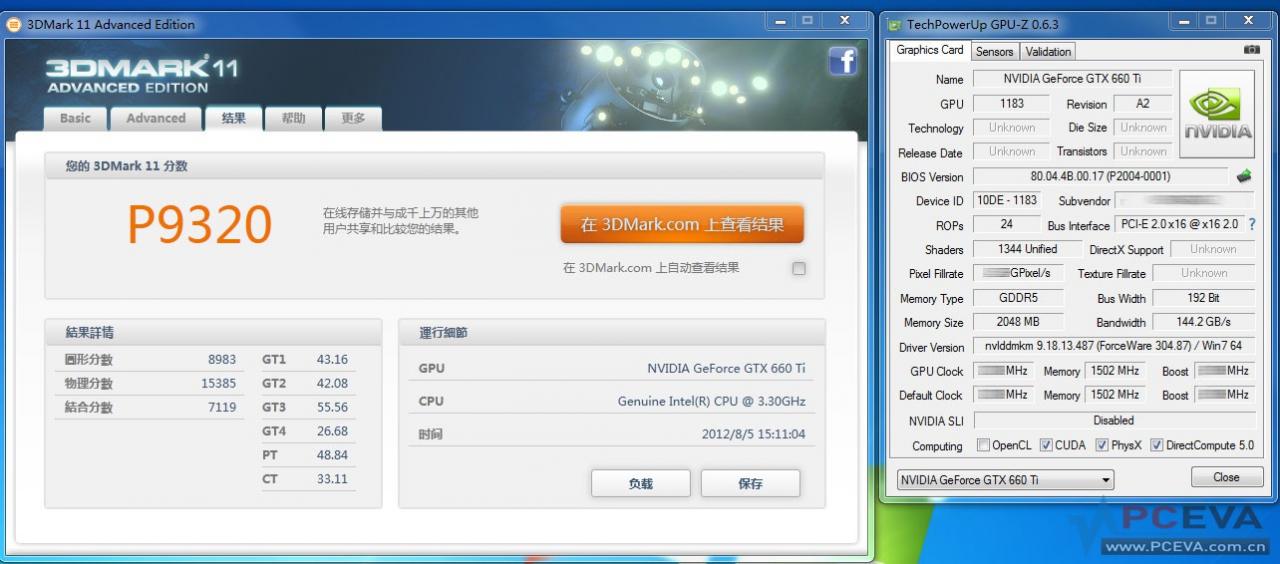Viewport: 1280px width, 564px height.
Task: Click the BIOS Version field
Action: (x=1100, y=177)
